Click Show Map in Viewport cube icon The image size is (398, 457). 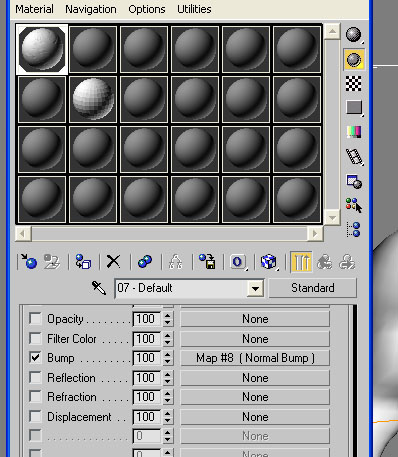tap(269, 262)
